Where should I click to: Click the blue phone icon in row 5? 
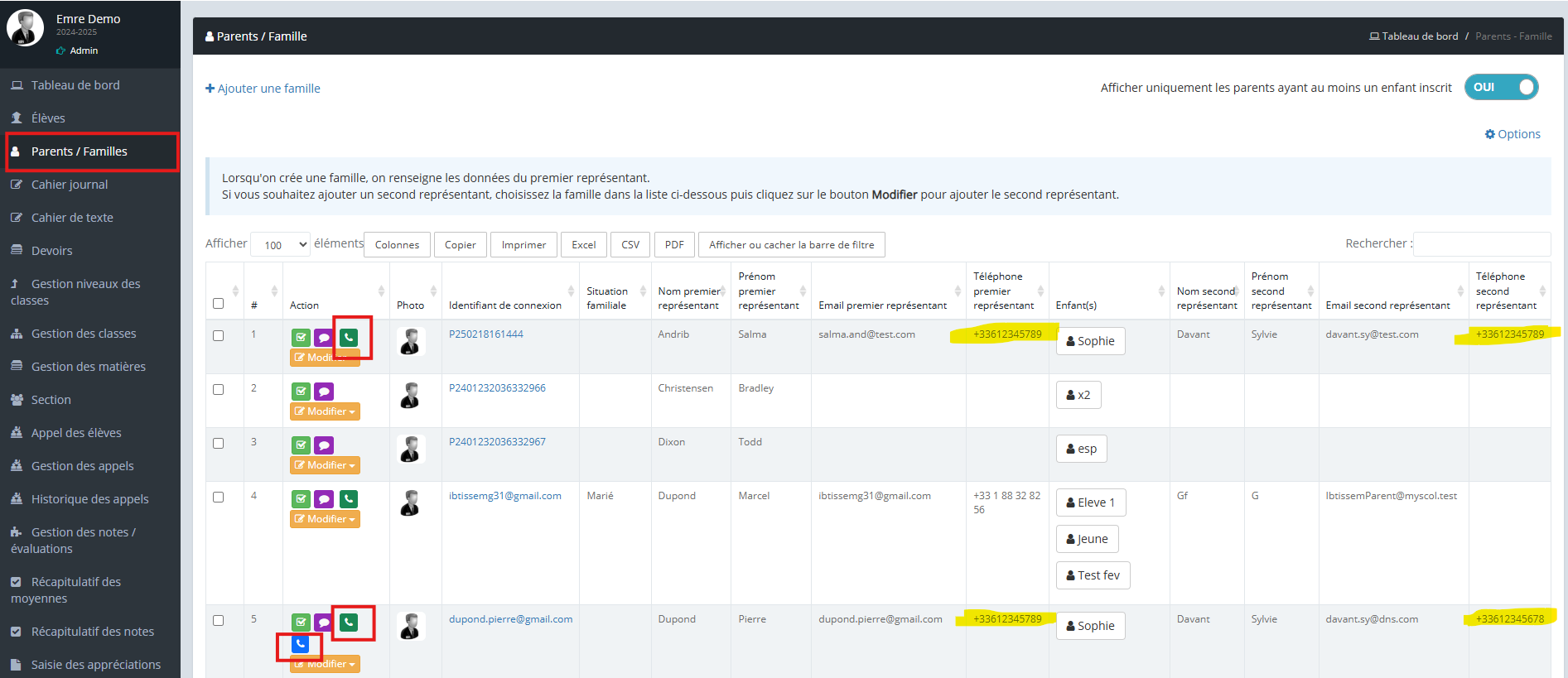point(300,644)
